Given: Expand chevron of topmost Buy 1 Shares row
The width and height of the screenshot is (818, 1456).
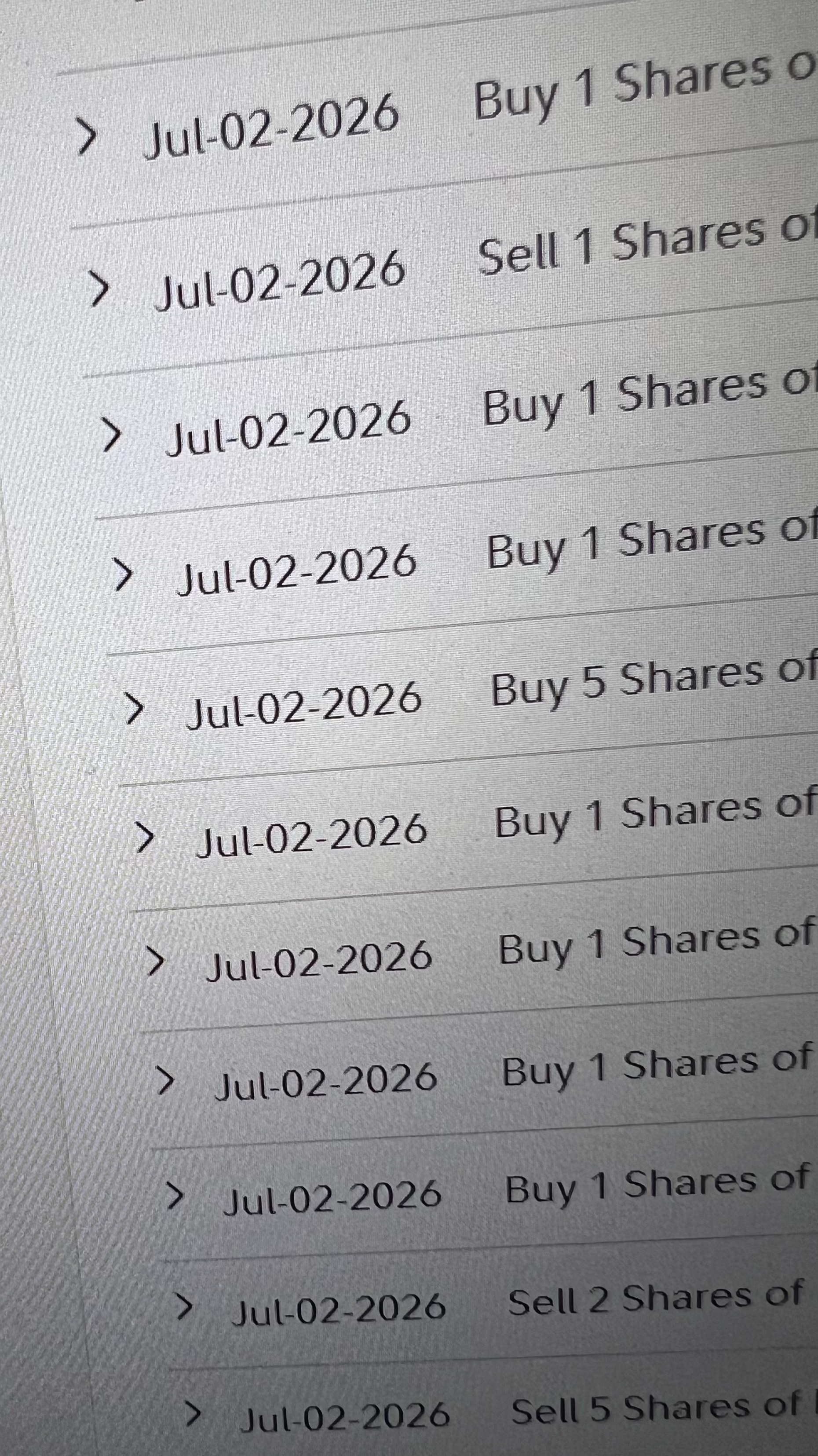Looking at the screenshot, I should [x=87, y=136].
